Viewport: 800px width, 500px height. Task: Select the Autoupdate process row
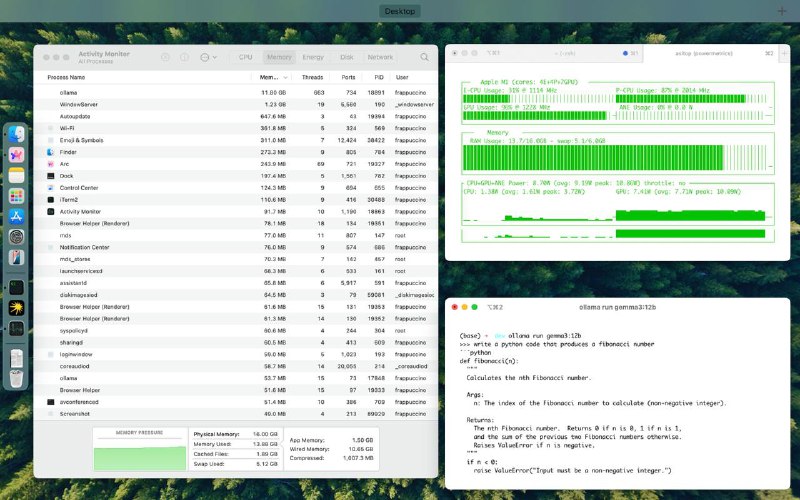click(236, 116)
